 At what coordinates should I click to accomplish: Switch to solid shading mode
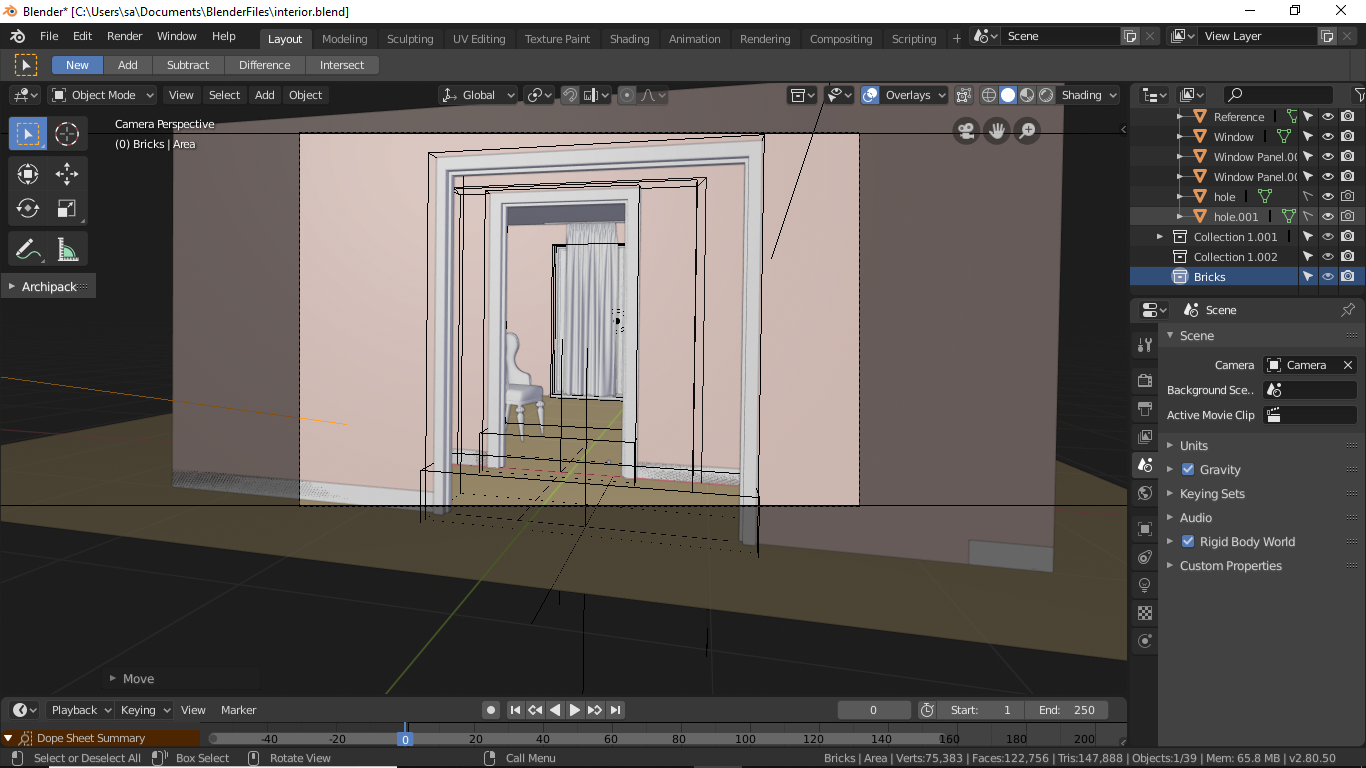click(1008, 95)
